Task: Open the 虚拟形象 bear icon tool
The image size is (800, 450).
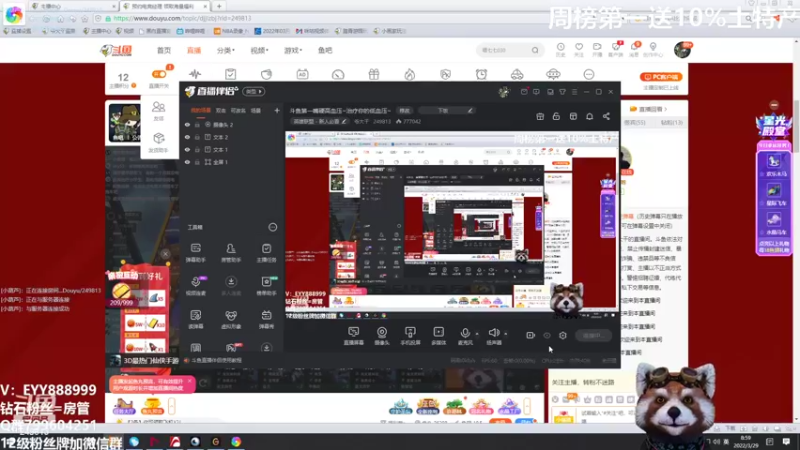Action: coord(231,319)
